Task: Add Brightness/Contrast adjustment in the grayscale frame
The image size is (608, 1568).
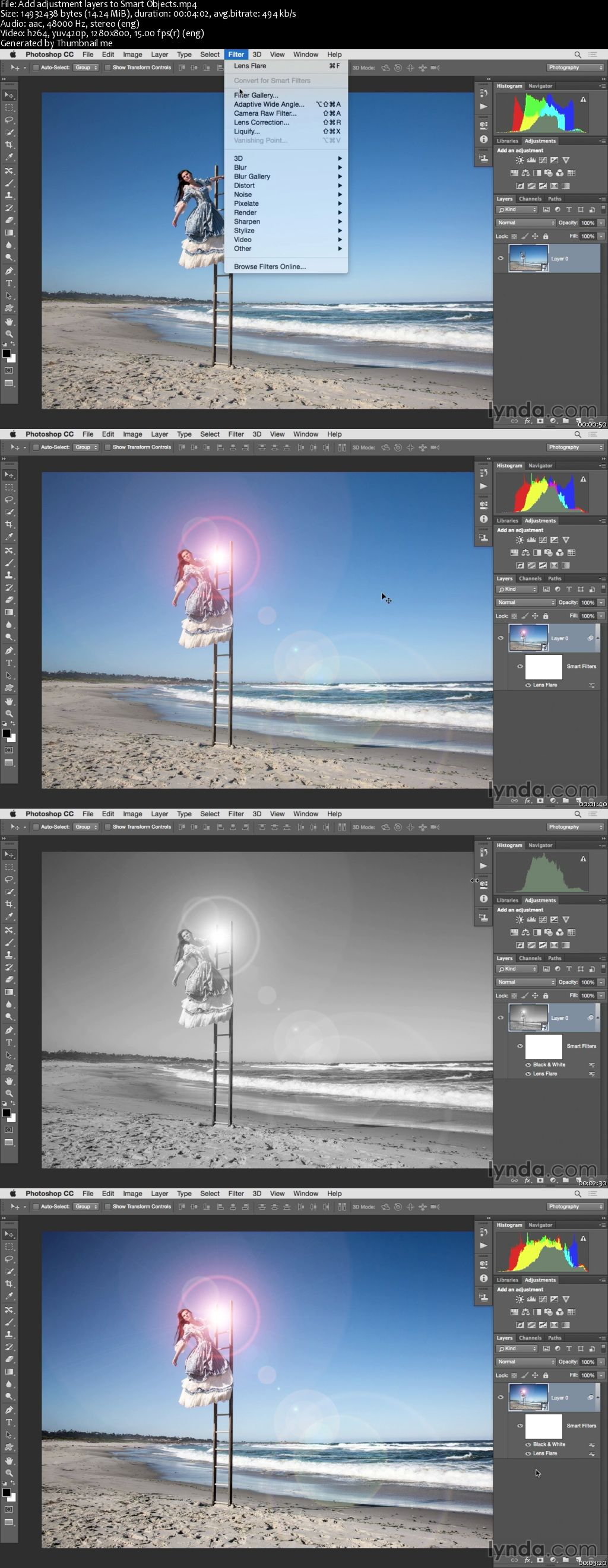Action: coord(519,919)
